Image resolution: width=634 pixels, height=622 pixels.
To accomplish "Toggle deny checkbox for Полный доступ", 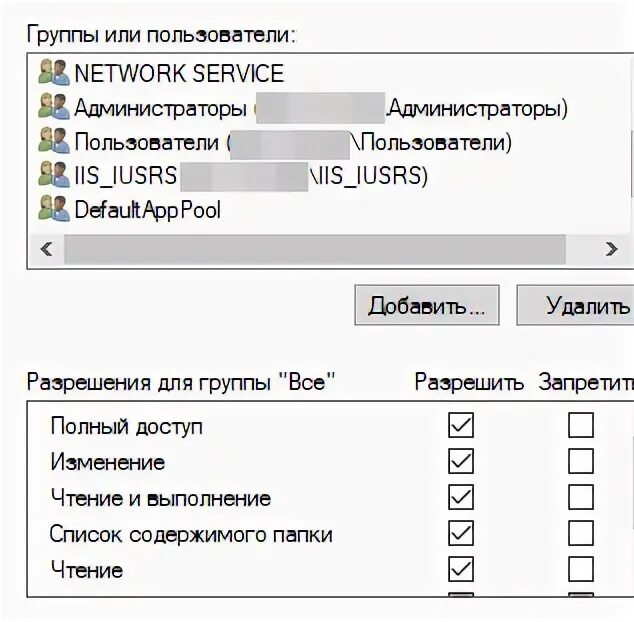I will pyautogui.click(x=581, y=425).
